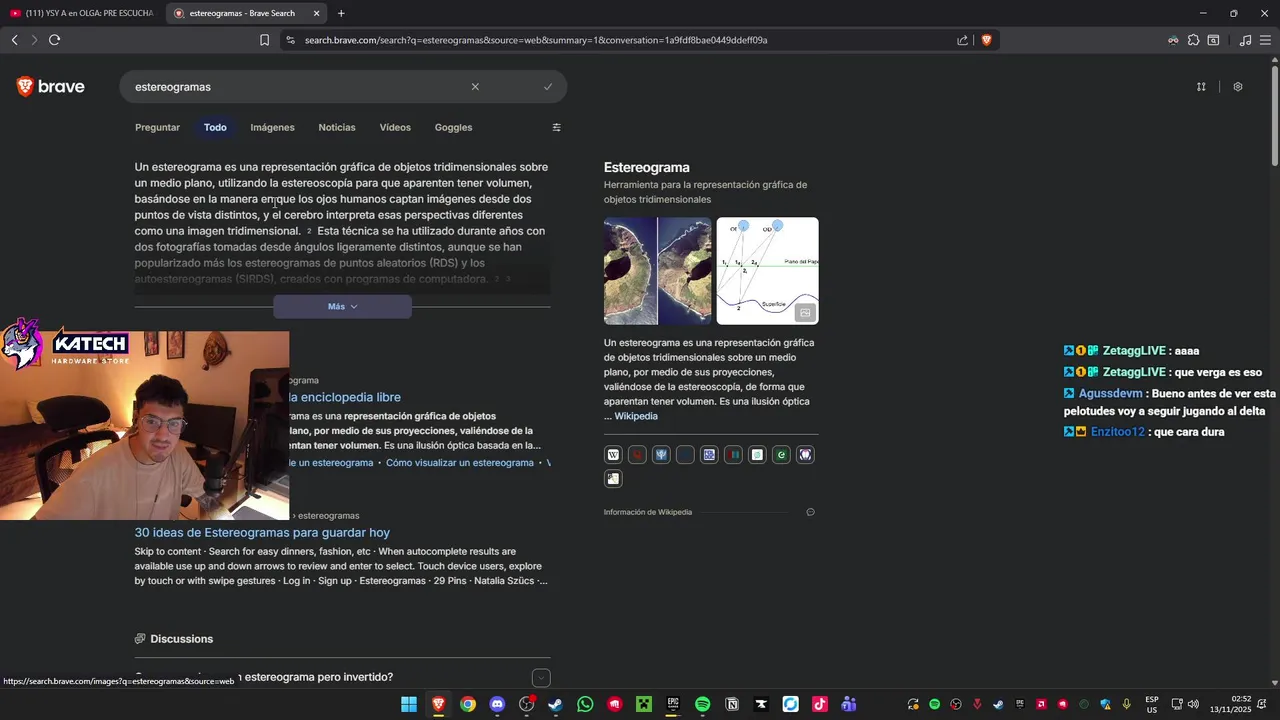Open the clock showing 02:52

1241,704
